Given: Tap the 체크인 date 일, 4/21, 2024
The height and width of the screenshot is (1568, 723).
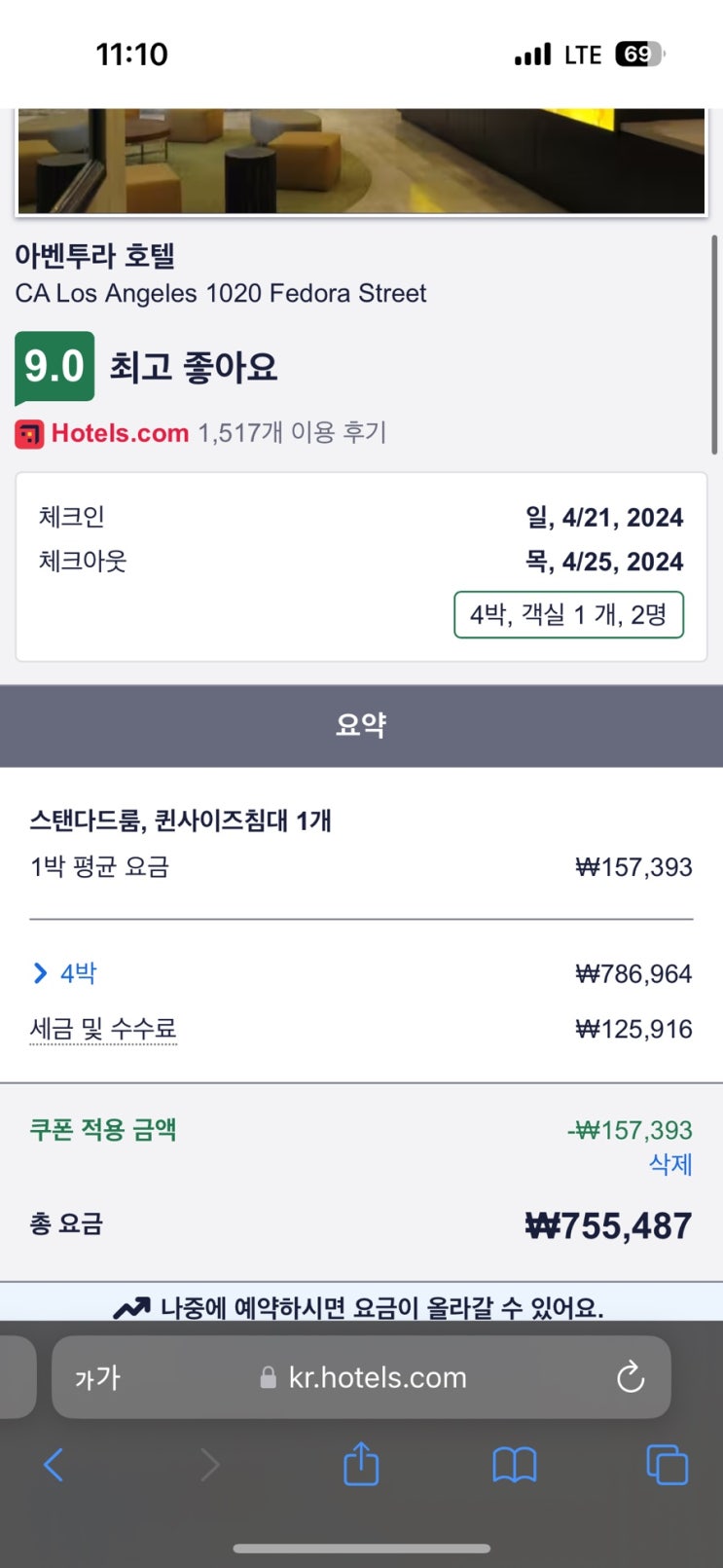Looking at the screenshot, I should pyautogui.click(x=604, y=518).
